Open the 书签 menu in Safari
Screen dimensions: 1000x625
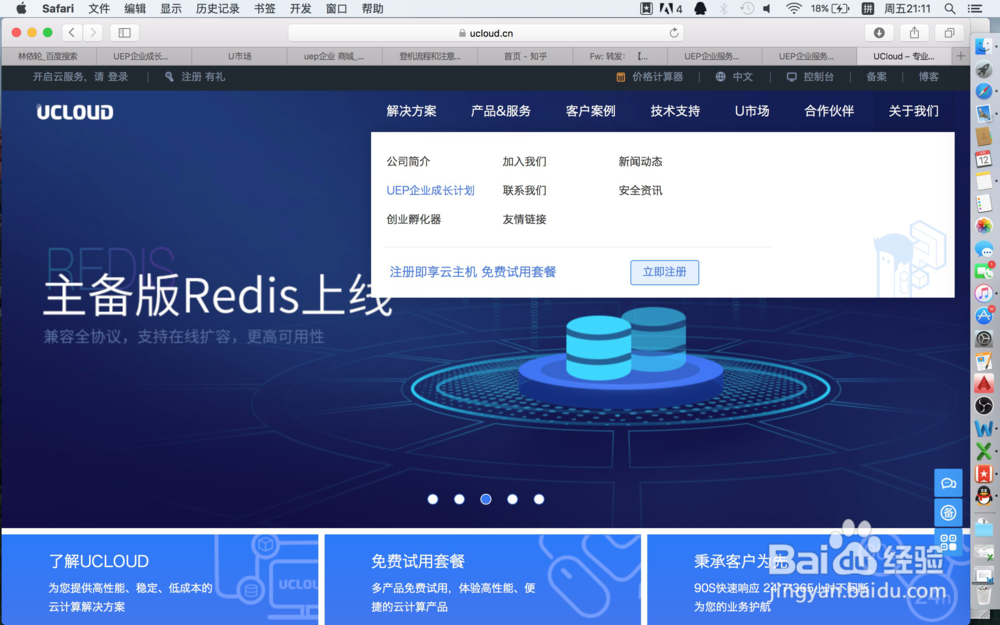[264, 9]
